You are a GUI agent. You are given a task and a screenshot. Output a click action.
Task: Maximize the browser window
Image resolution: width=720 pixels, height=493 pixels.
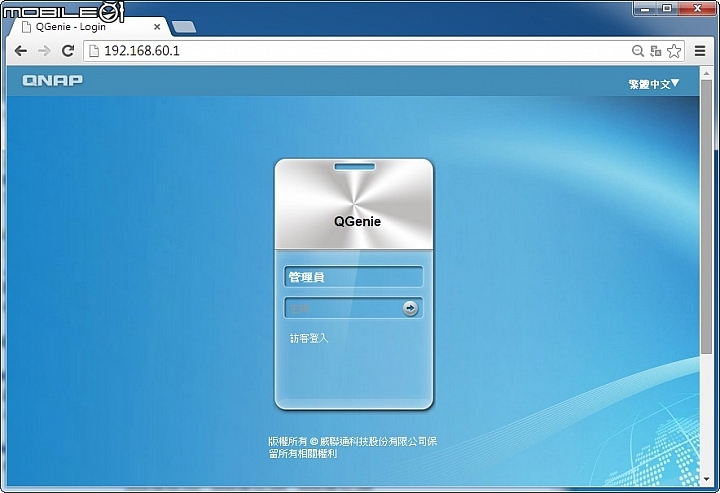[667, 9]
